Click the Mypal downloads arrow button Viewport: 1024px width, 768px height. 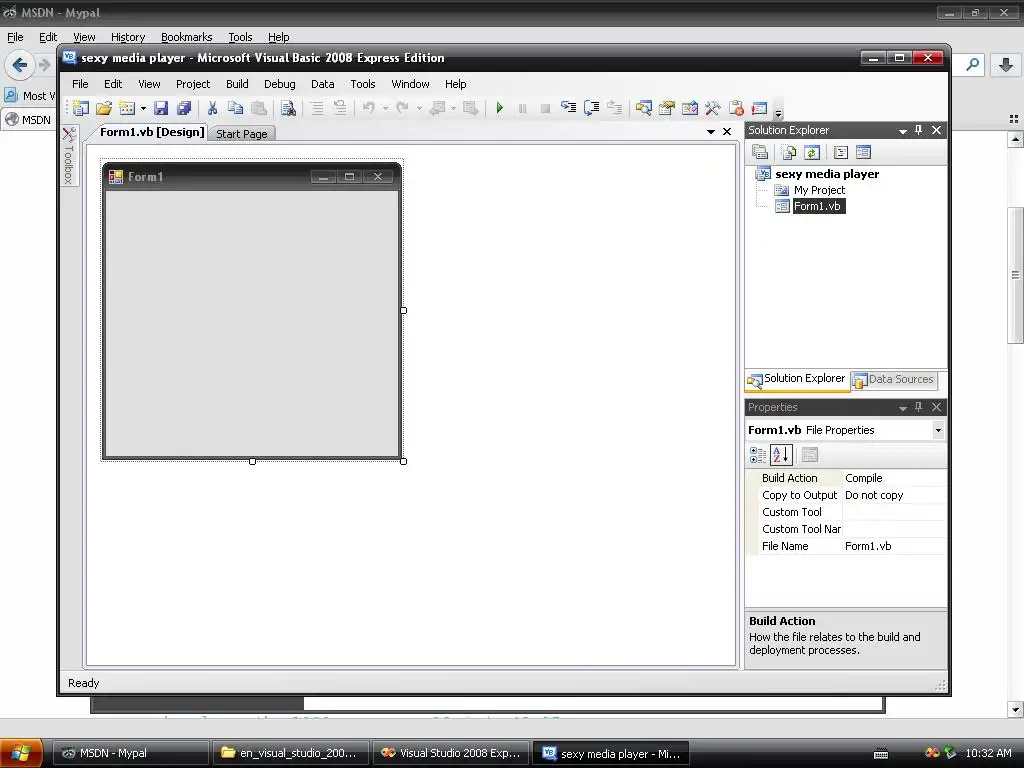coord(1006,65)
